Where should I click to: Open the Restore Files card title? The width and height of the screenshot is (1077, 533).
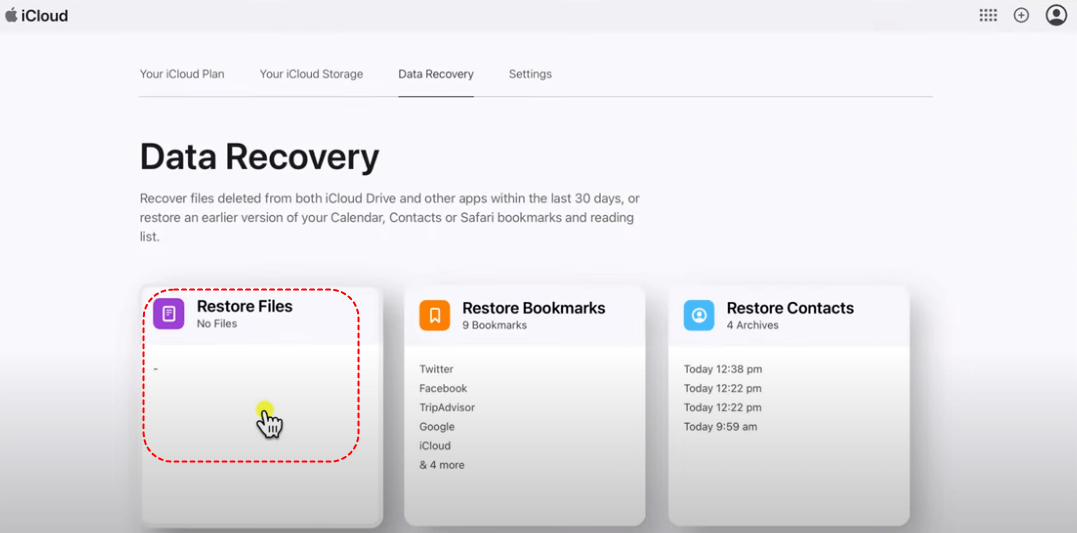(x=245, y=306)
